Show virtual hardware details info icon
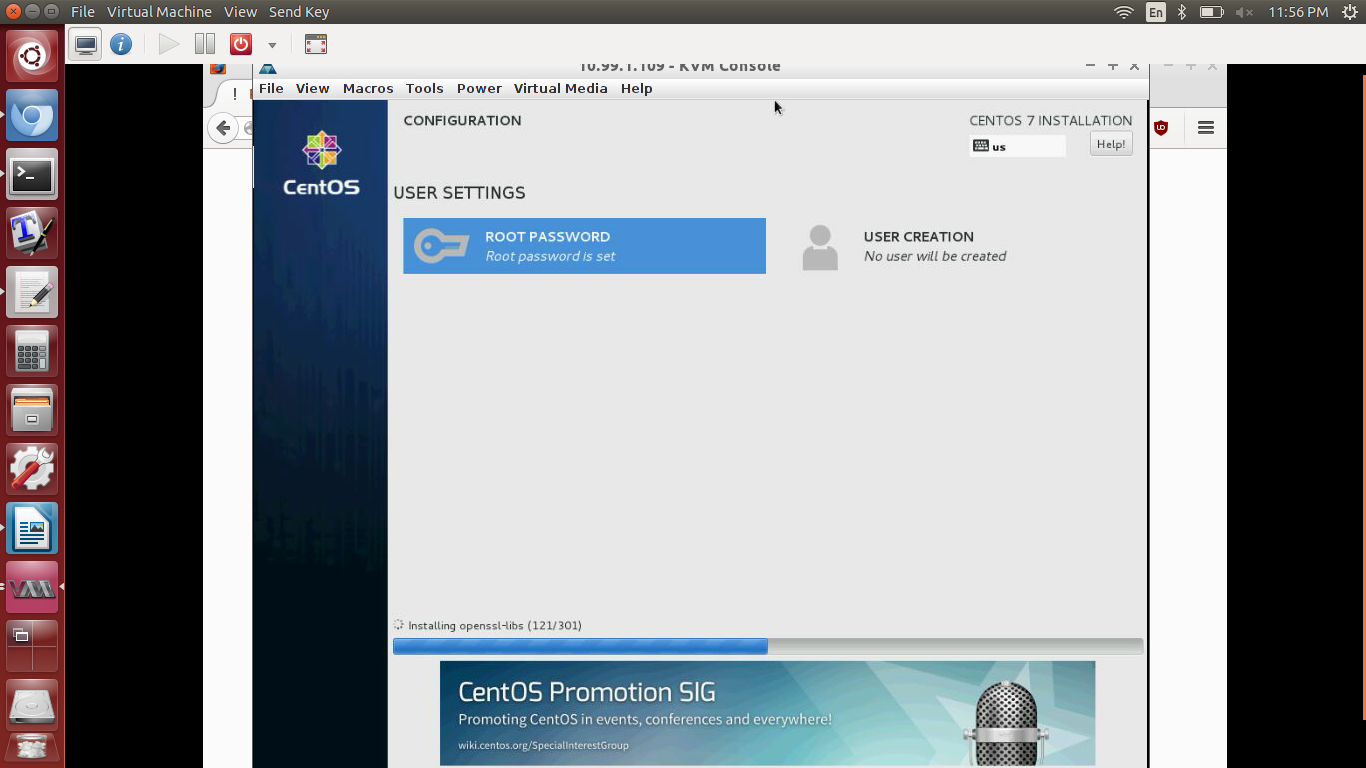Screen dimensions: 1366x768 tap(121, 44)
